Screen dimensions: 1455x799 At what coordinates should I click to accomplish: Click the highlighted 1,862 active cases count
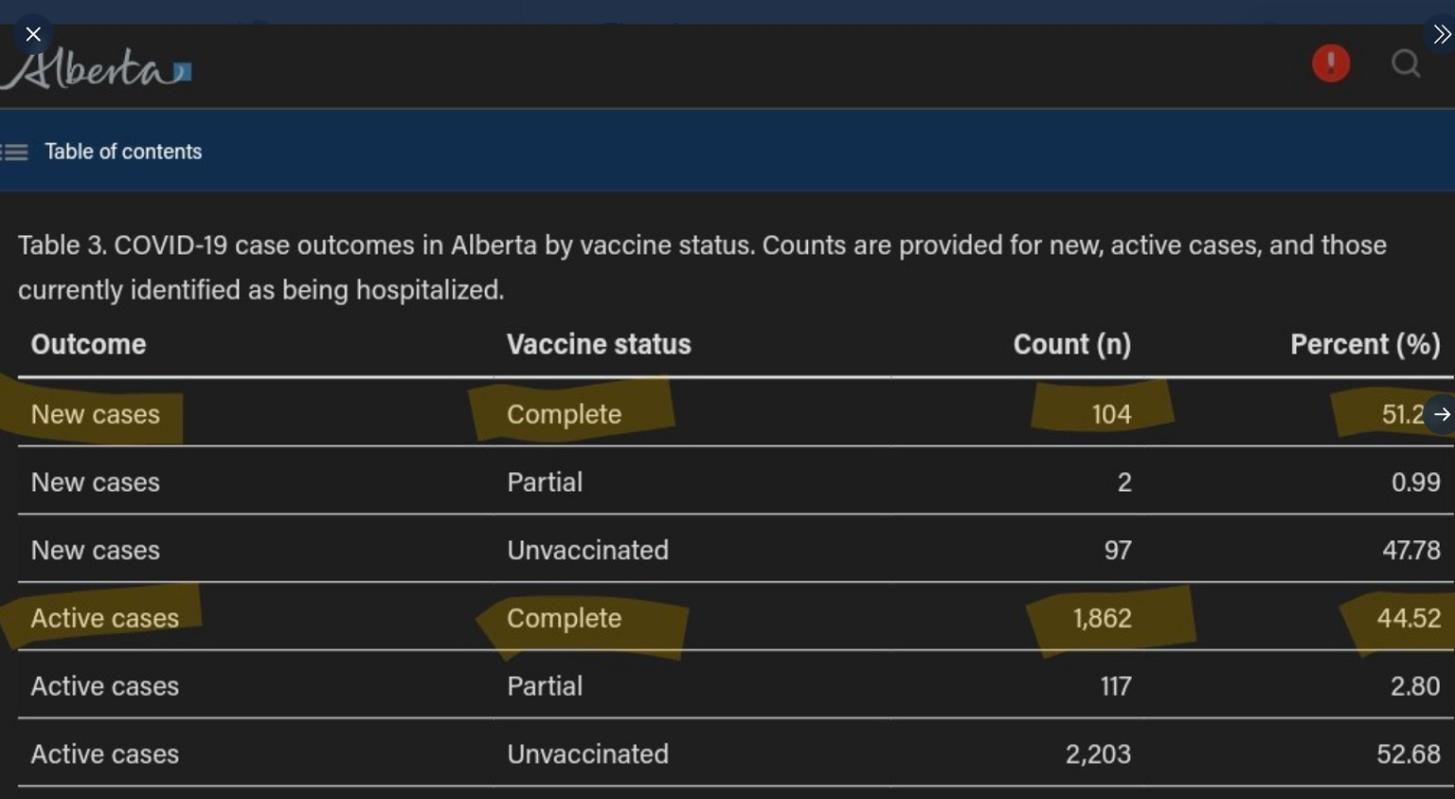click(1102, 618)
